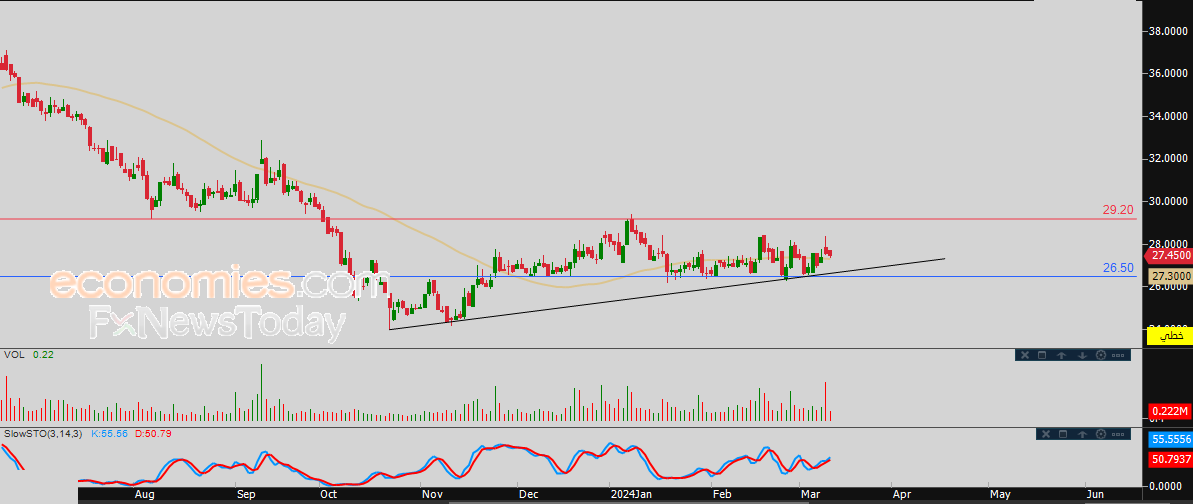1193x504 pixels.
Task: Click the 36.0000 price axis label
Action: tap(1170, 74)
